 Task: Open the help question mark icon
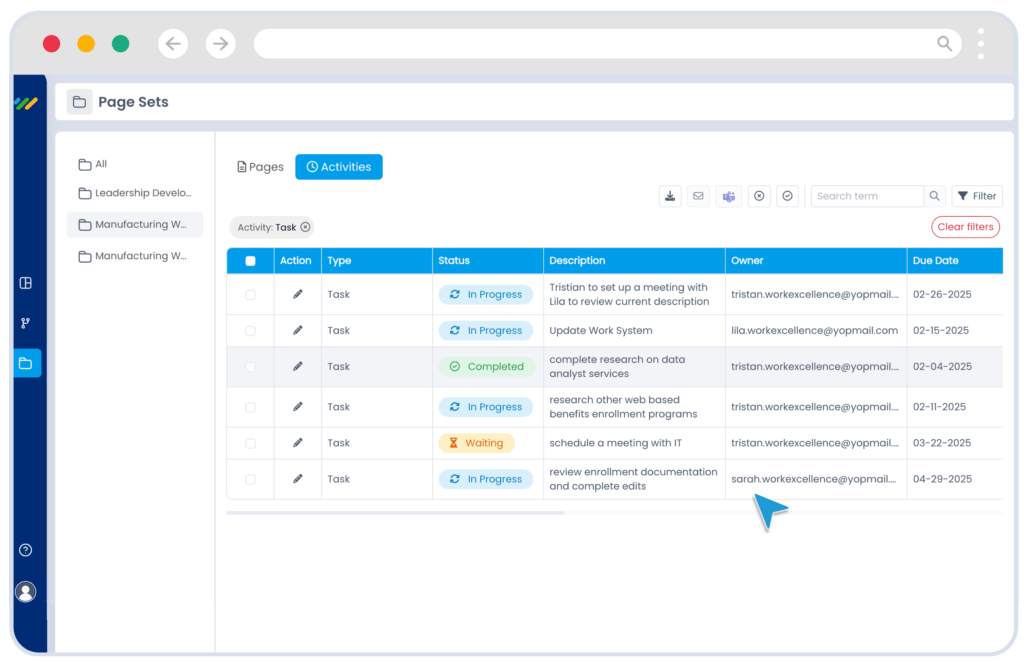pyautogui.click(x=26, y=550)
